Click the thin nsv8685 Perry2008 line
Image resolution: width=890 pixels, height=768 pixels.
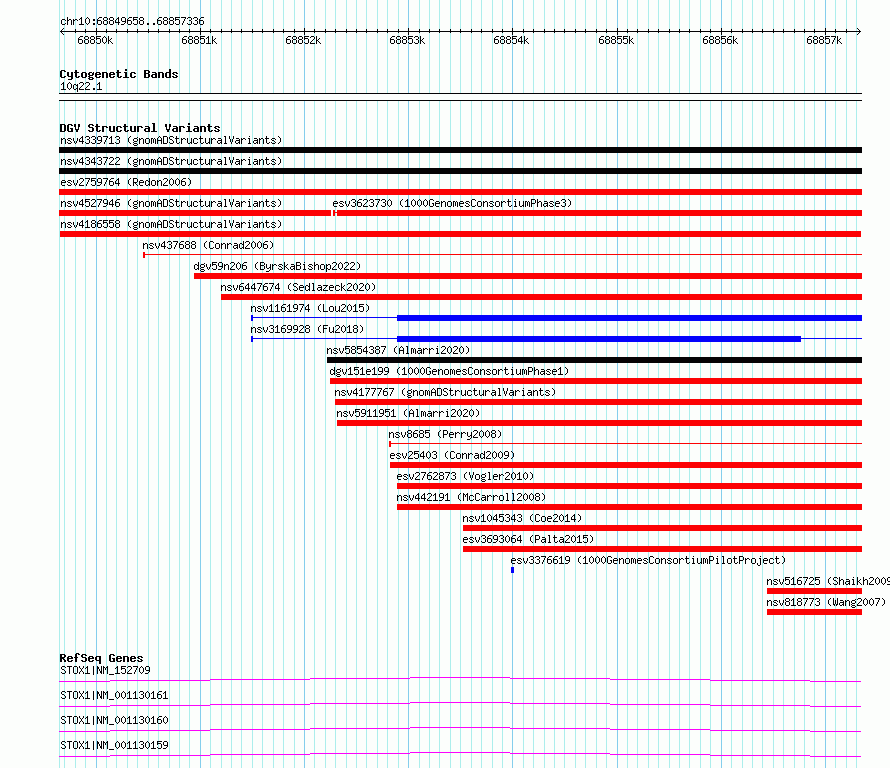[625, 444]
